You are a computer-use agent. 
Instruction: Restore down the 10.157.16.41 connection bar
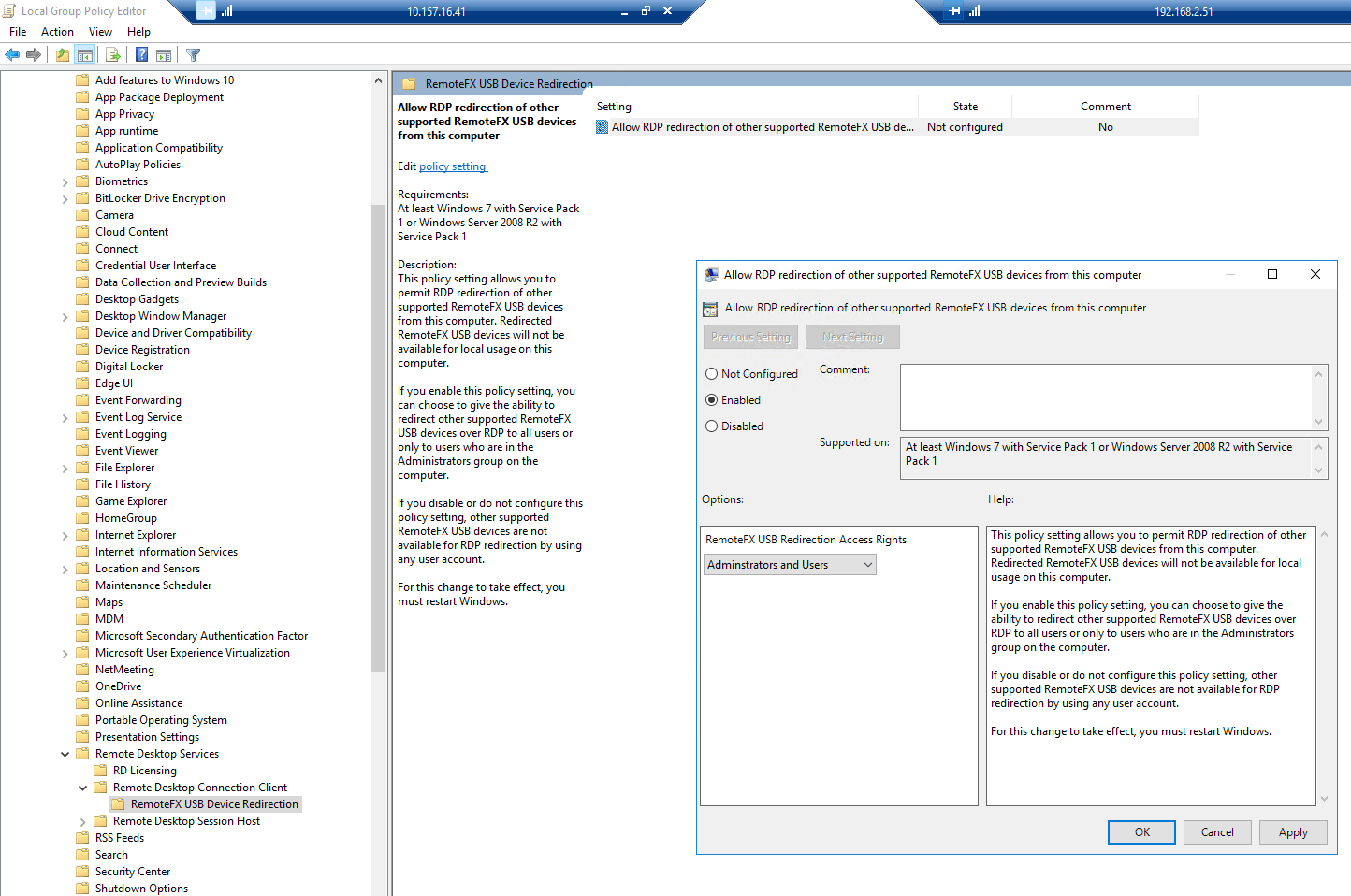pyautogui.click(x=646, y=11)
